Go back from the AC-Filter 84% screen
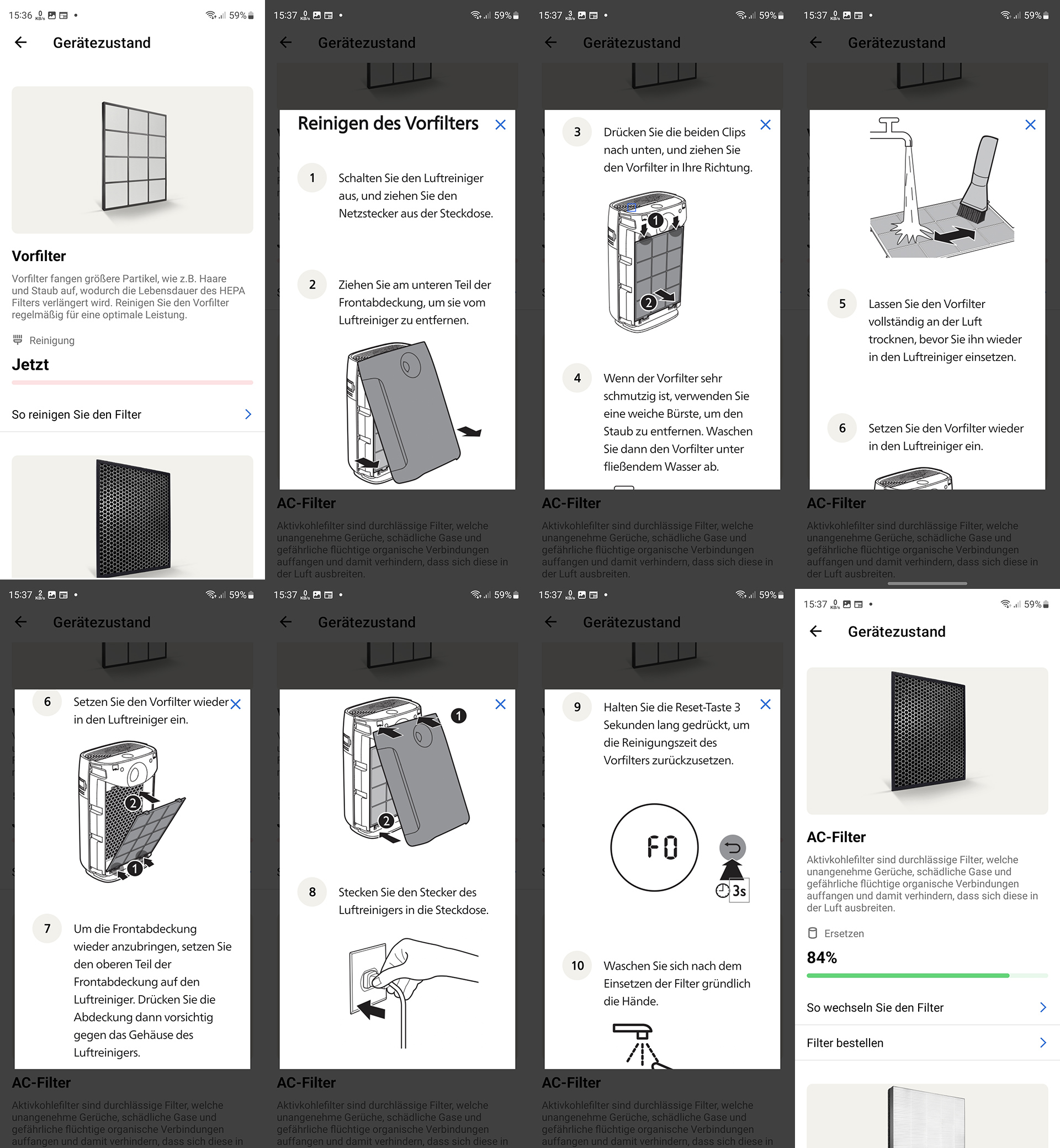 pyautogui.click(x=815, y=631)
